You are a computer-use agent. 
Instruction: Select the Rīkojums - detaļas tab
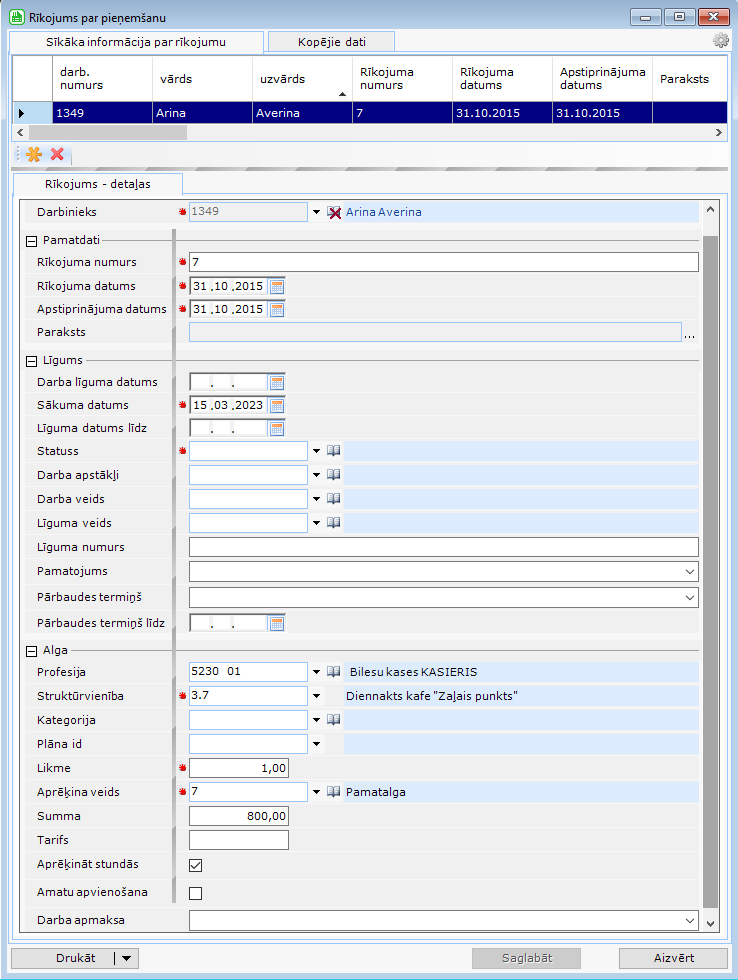(x=97, y=184)
